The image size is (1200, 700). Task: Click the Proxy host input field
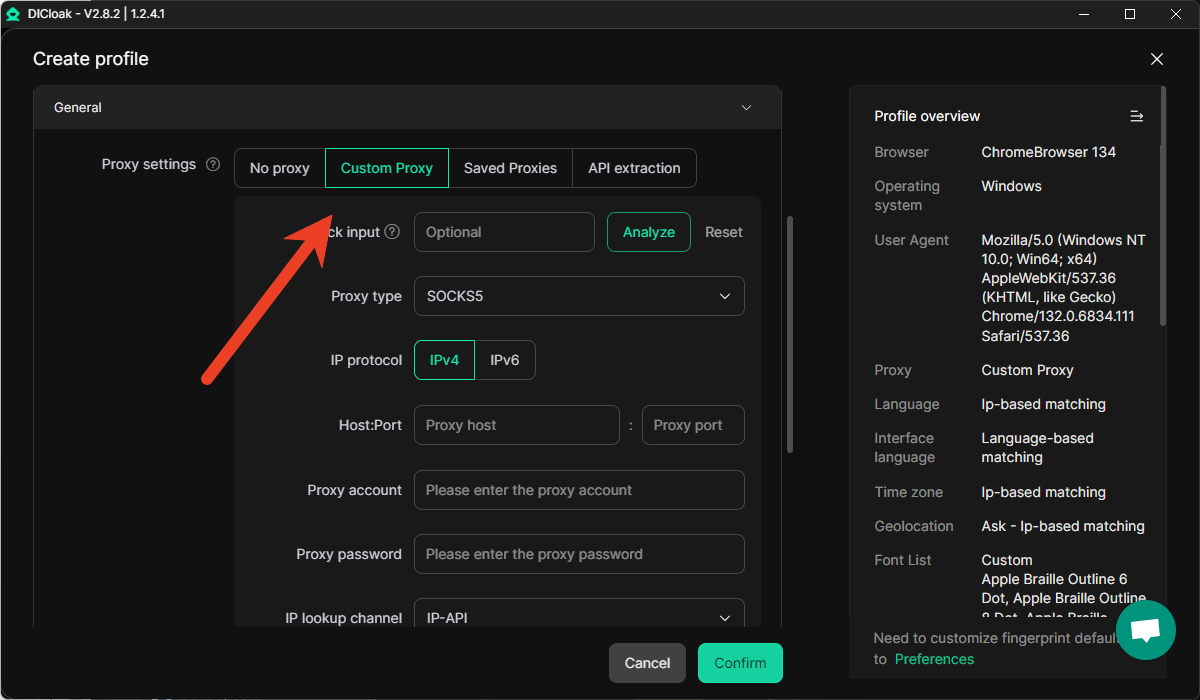pos(516,425)
